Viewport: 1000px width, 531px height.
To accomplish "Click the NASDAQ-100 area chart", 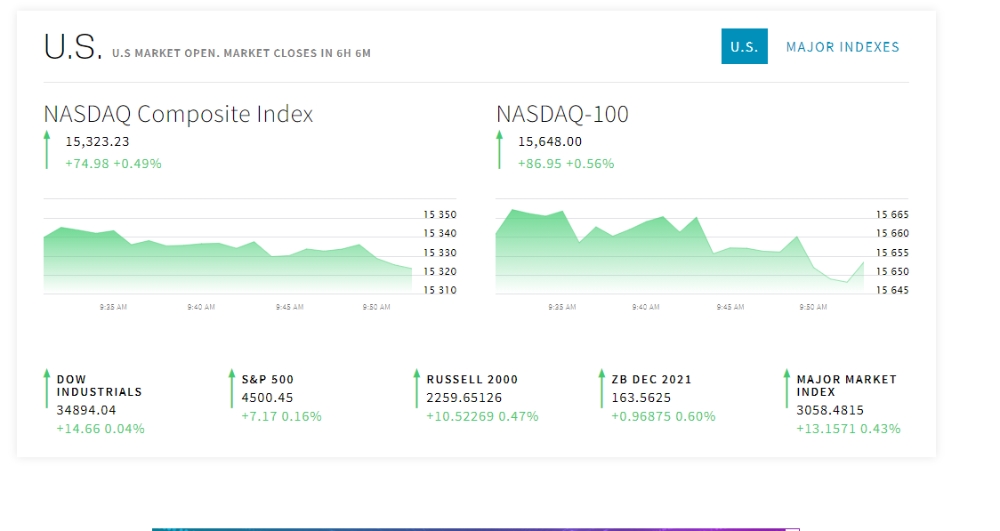I will point(680,251).
